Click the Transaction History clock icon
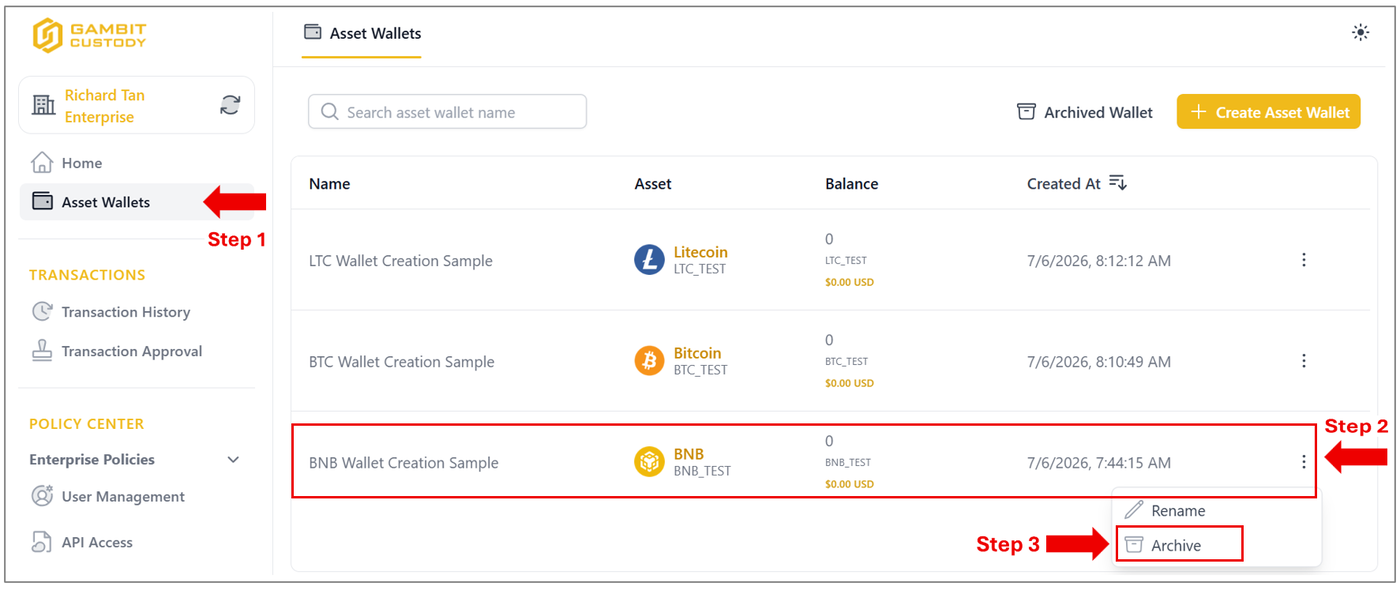1400x594 pixels. coord(42,311)
